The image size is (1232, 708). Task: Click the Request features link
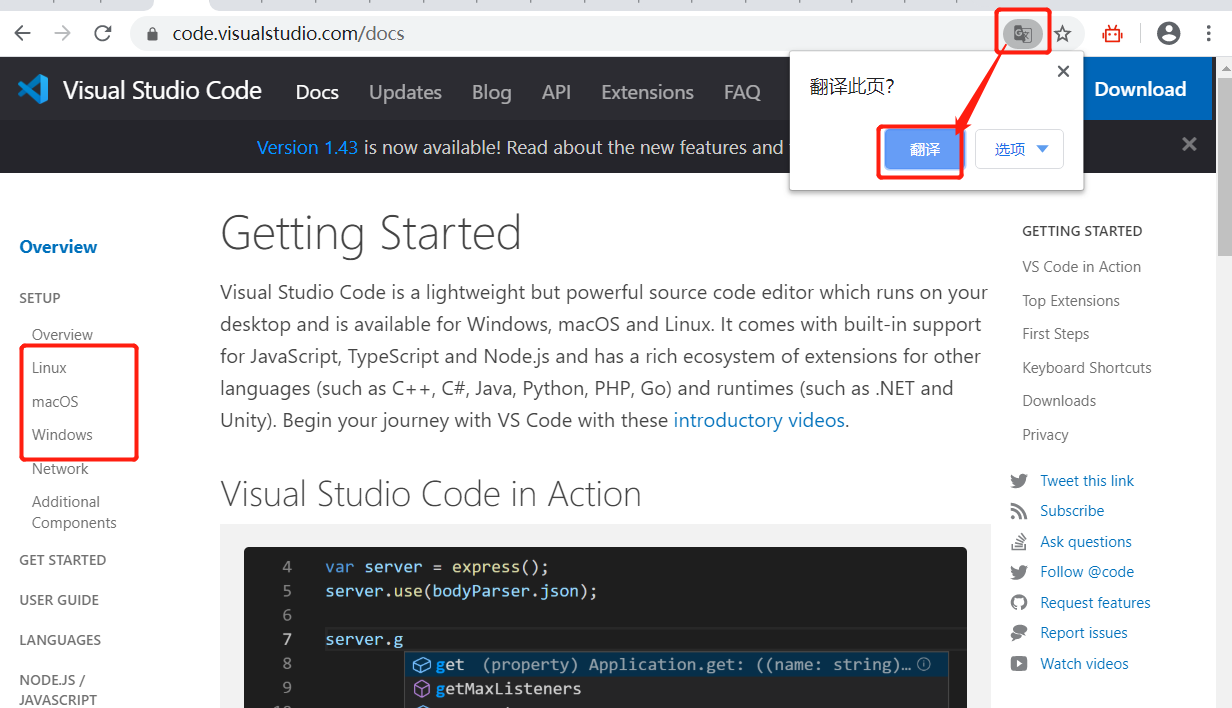coord(1095,603)
